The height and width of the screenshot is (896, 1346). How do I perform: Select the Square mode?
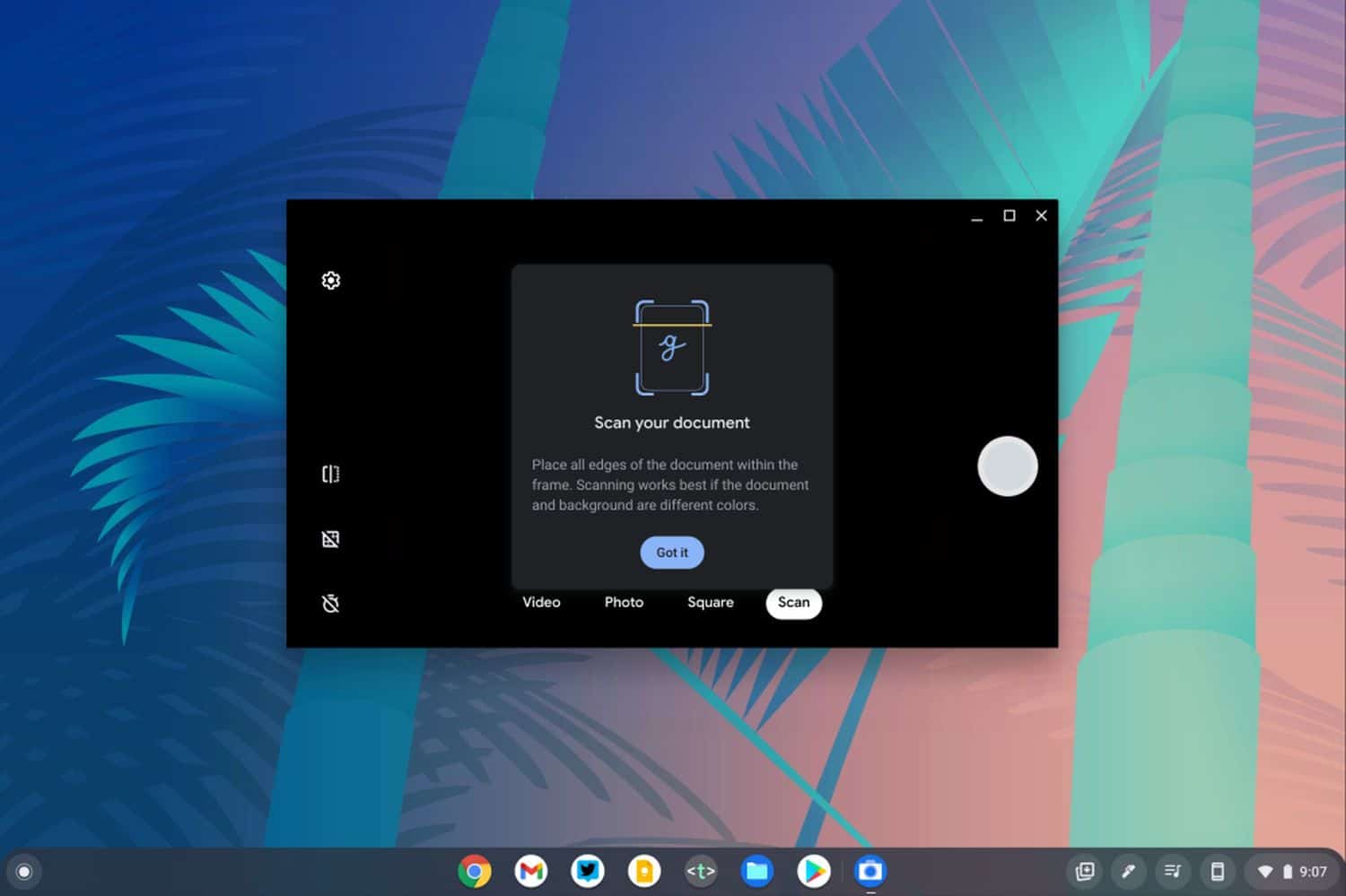pyautogui.click(x=710, y=603)
